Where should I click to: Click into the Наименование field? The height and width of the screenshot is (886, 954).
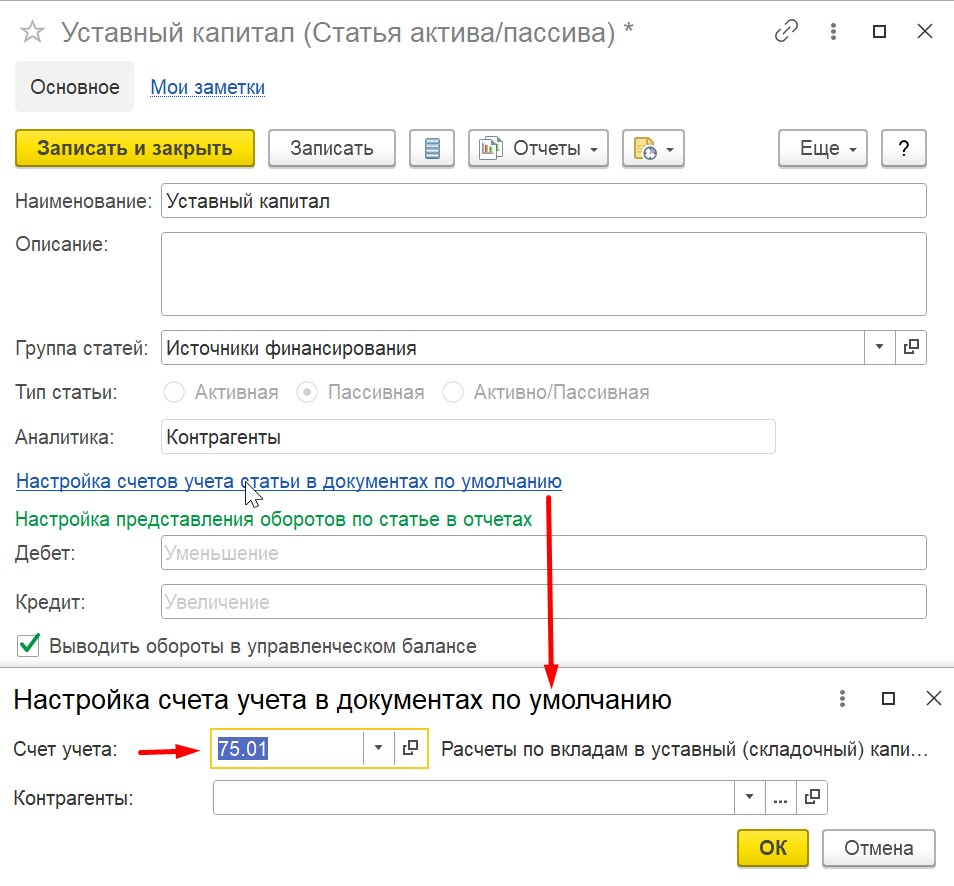coord(543,201)
